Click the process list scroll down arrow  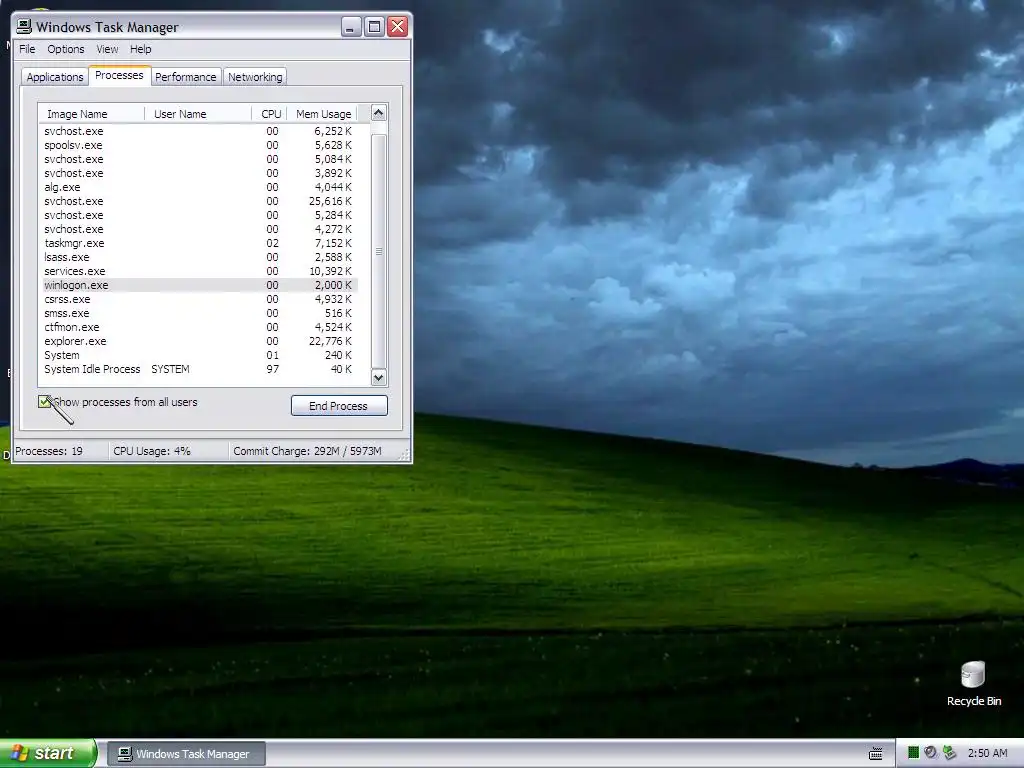[x=379, y=377]
